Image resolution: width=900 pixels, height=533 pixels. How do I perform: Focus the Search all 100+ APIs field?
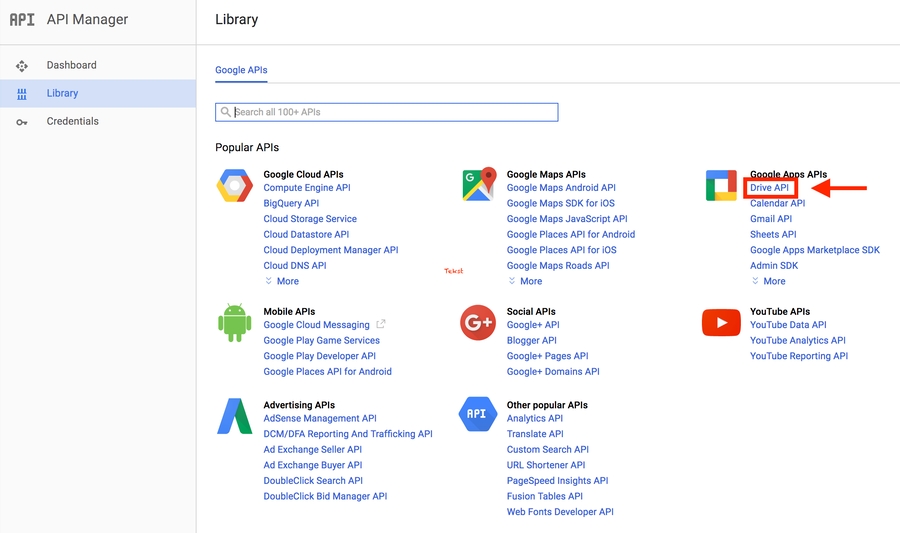coord(386,112)
